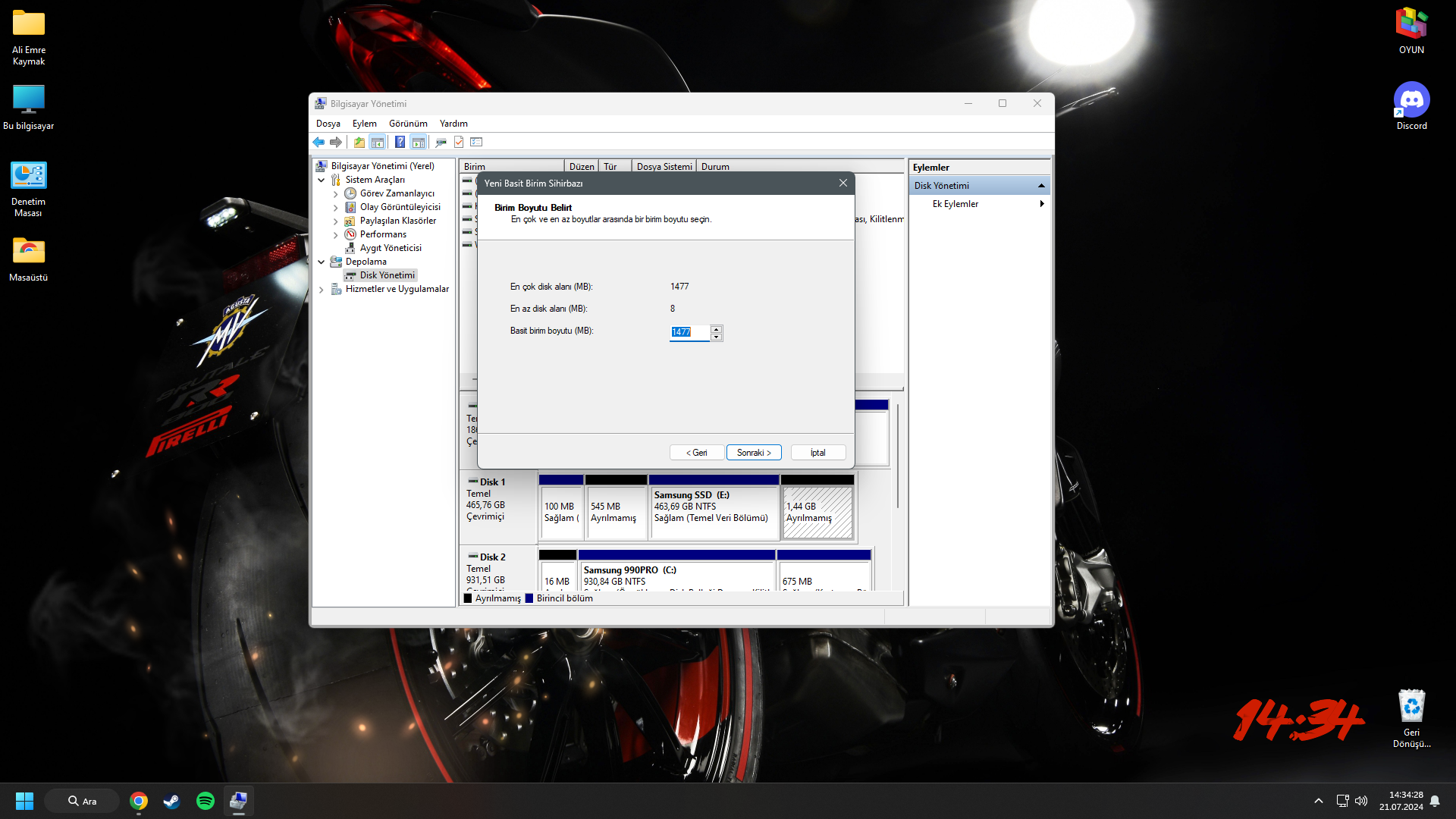1456x819 pixels.
Task: Open the Dosya menu
Action: tap(328, 124)
